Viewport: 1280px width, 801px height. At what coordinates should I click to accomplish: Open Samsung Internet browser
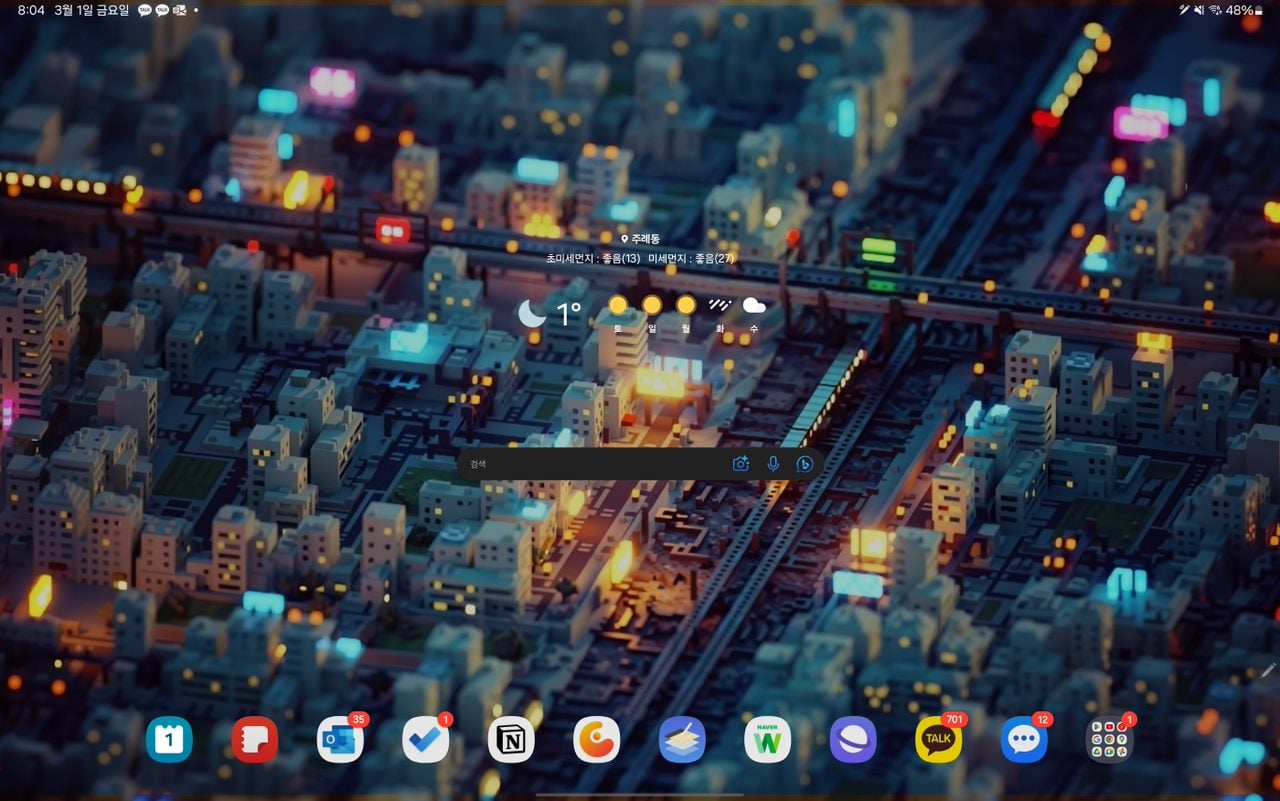tap(853, 740)
